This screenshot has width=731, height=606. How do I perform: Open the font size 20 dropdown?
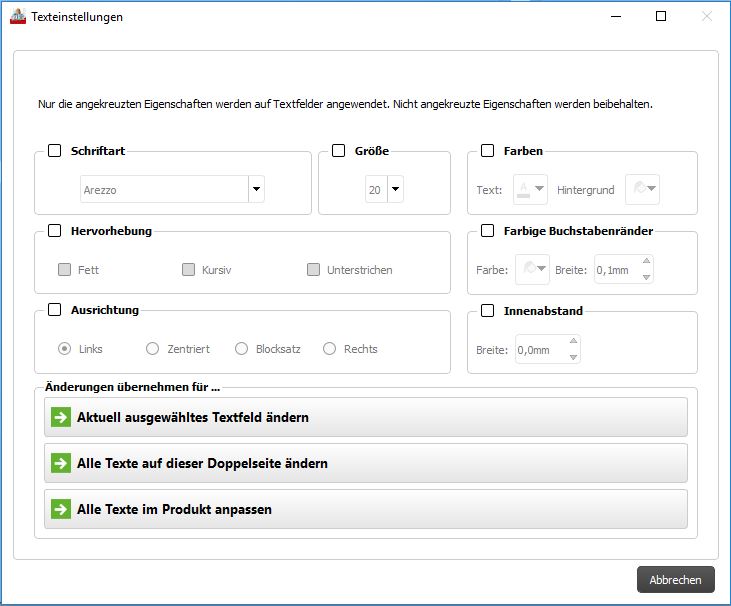(x=395, y=189)
